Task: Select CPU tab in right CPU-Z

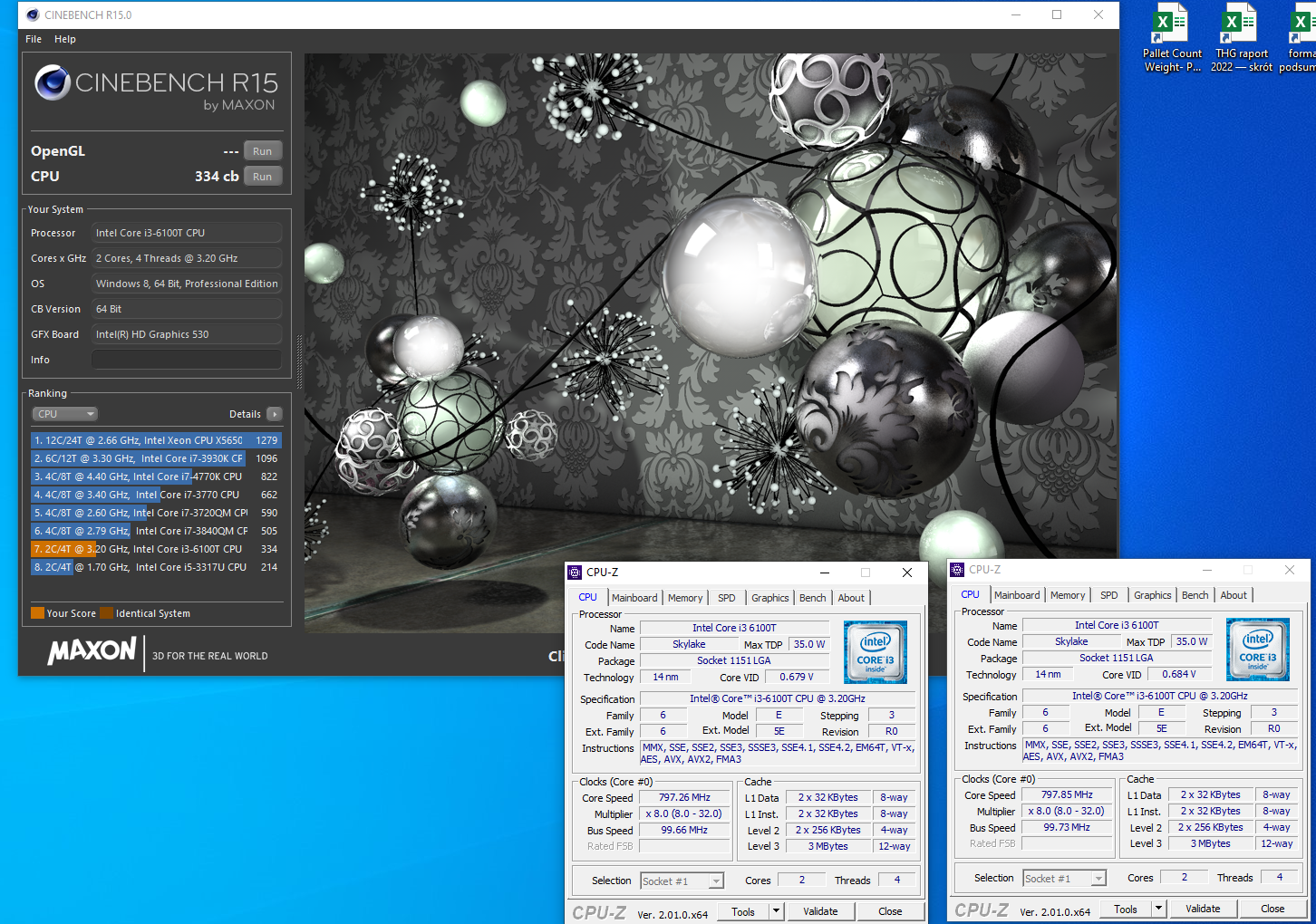Action: coord(971,594)
